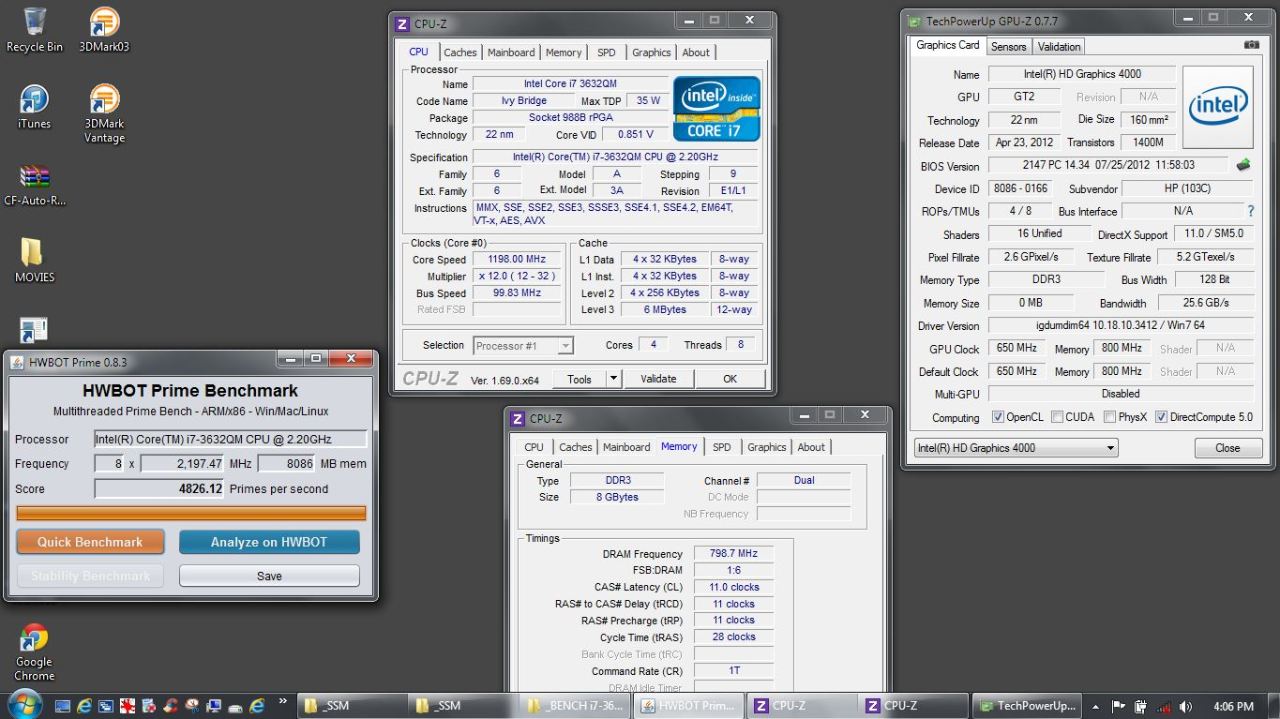Viewport: 1280px width, 719px height.
Task: Toggle the PhysX checkbox
Action: point(1110,417)
